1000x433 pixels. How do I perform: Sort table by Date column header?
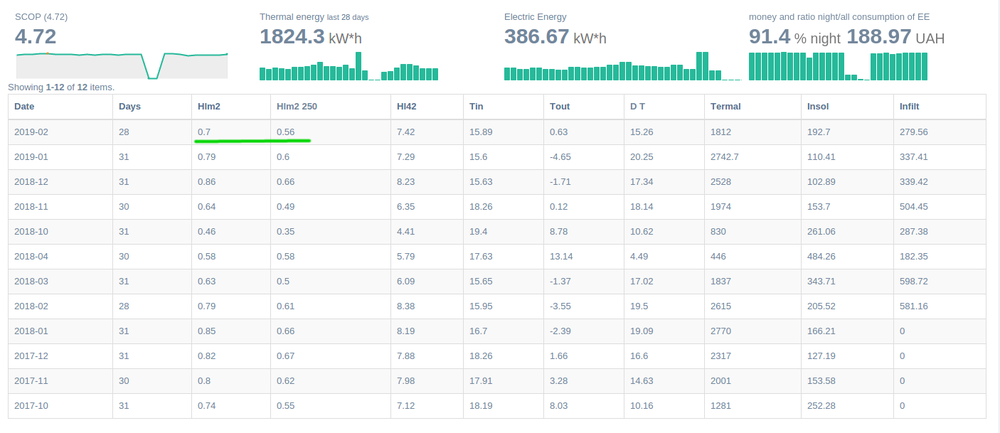click(x=24, y=106)
